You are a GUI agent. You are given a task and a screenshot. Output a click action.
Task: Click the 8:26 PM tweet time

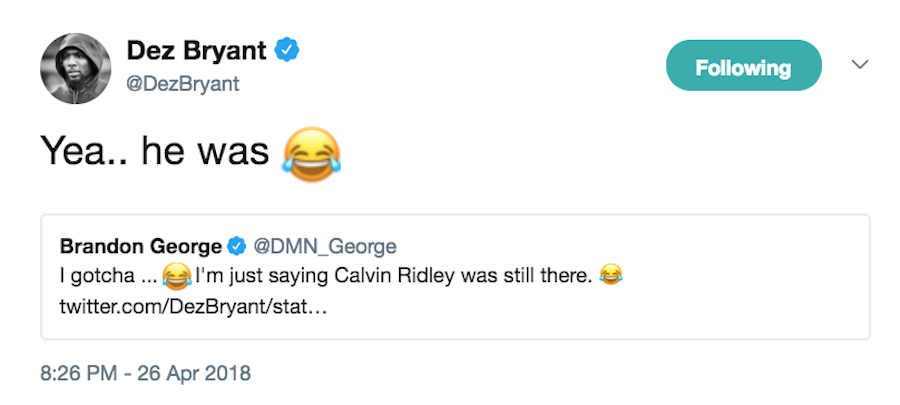tap(78, 374)
